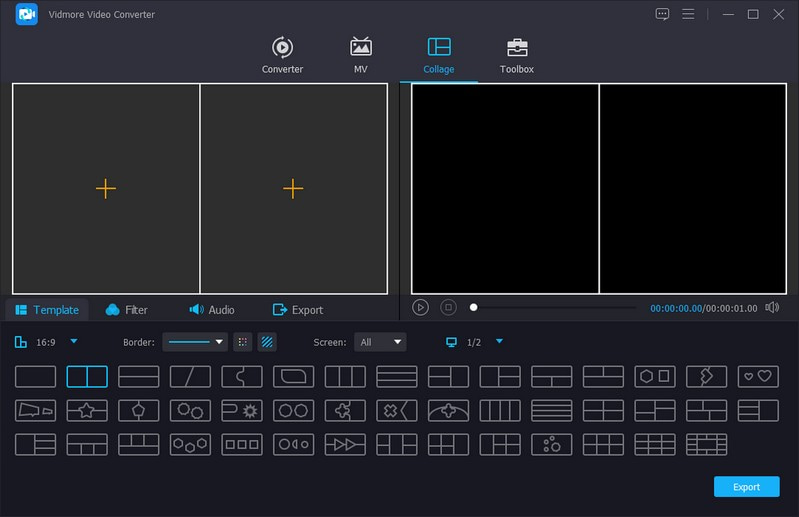Choose the single-screen layout template

pyautogui.click(x=35, y=377)
